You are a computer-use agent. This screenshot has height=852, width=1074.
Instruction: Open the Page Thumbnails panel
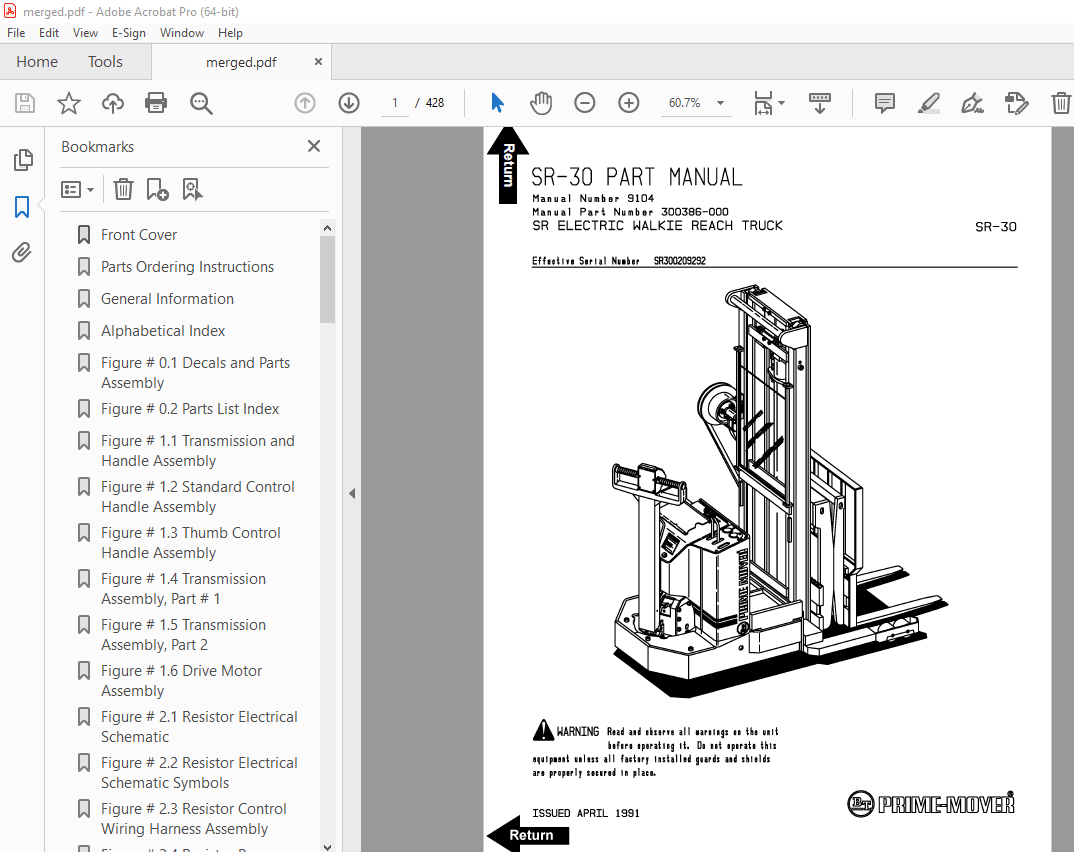[23, 159]
